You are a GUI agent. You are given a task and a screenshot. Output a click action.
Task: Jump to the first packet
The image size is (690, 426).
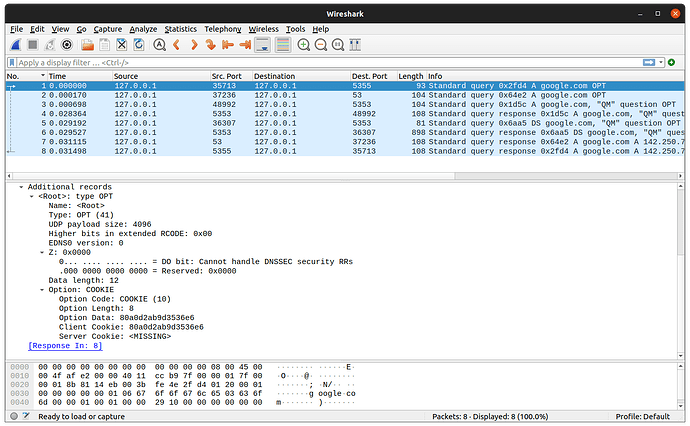click(228, 45)
